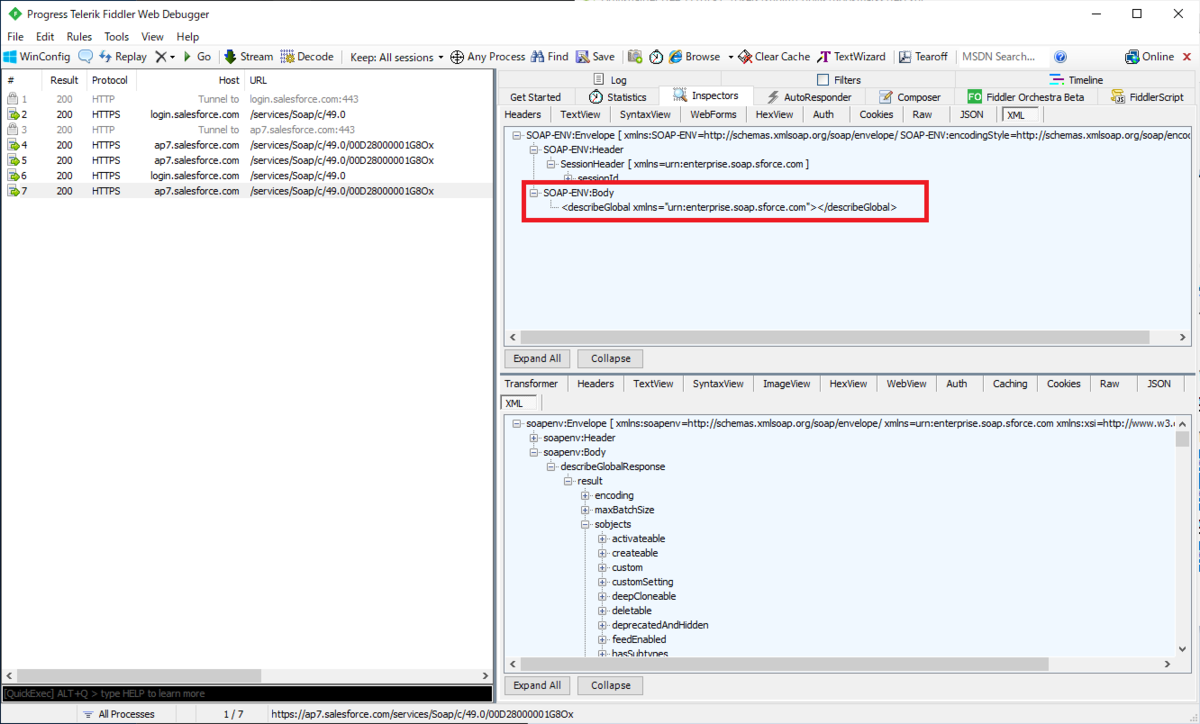The image size is (1200, 724).
Task: Open the Statistics tab
Action: pyautogui.click(x=618, y=97)
